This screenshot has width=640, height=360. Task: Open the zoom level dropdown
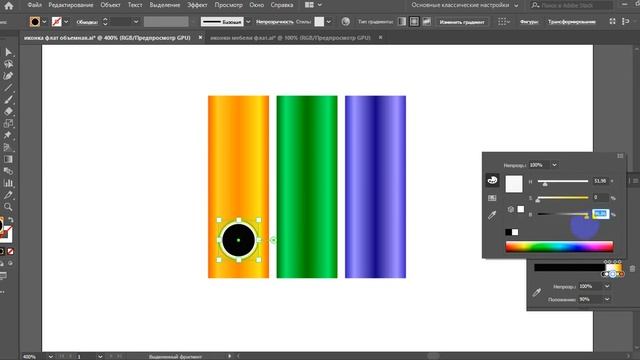tap(50, 357)
